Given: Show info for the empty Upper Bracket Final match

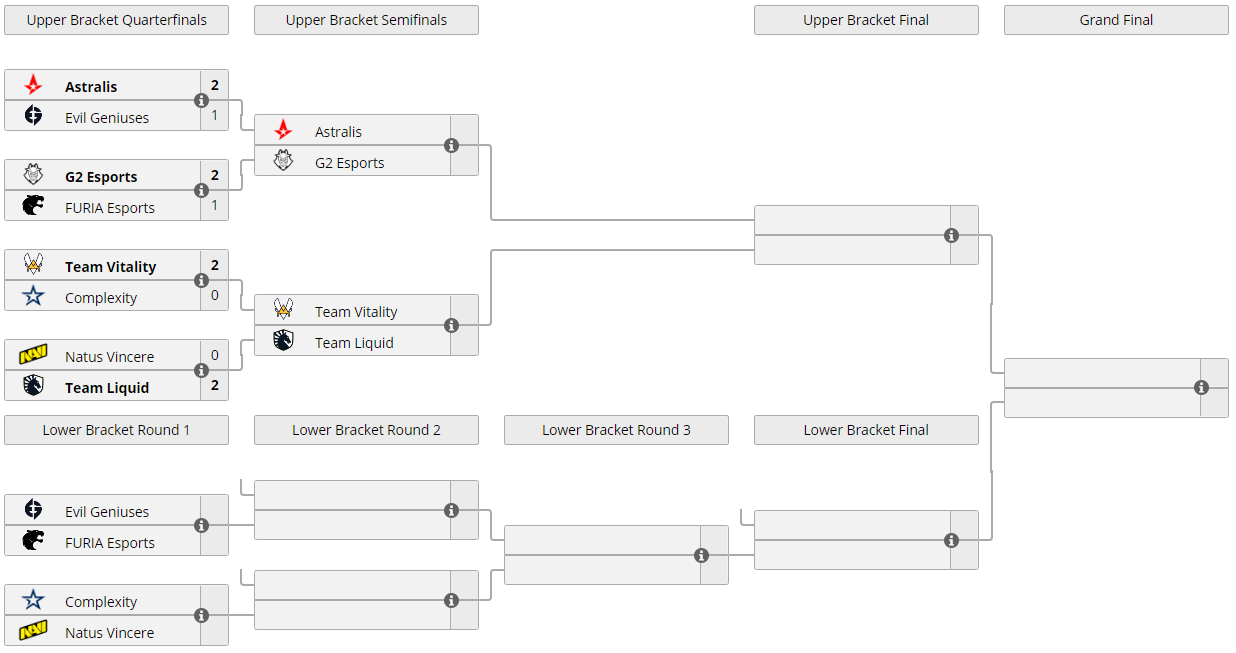Looking at the screenshot, I should coord(951,236).
